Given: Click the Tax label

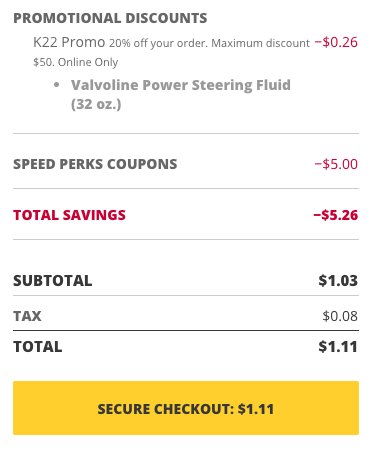Looking at the screenshot, I should click(x=27, y=316).
